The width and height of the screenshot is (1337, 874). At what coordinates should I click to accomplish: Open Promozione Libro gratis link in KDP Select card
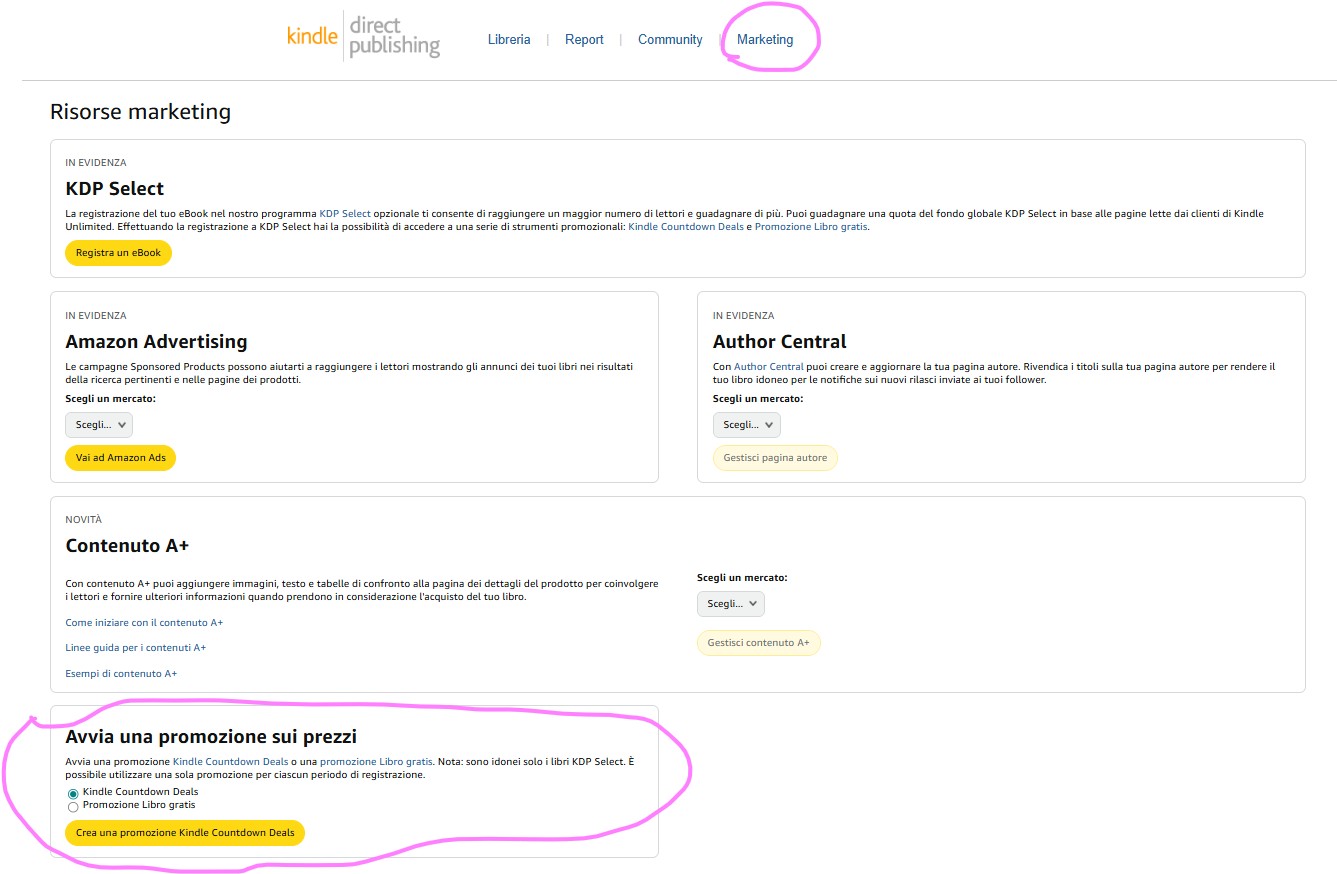(811, 227)
